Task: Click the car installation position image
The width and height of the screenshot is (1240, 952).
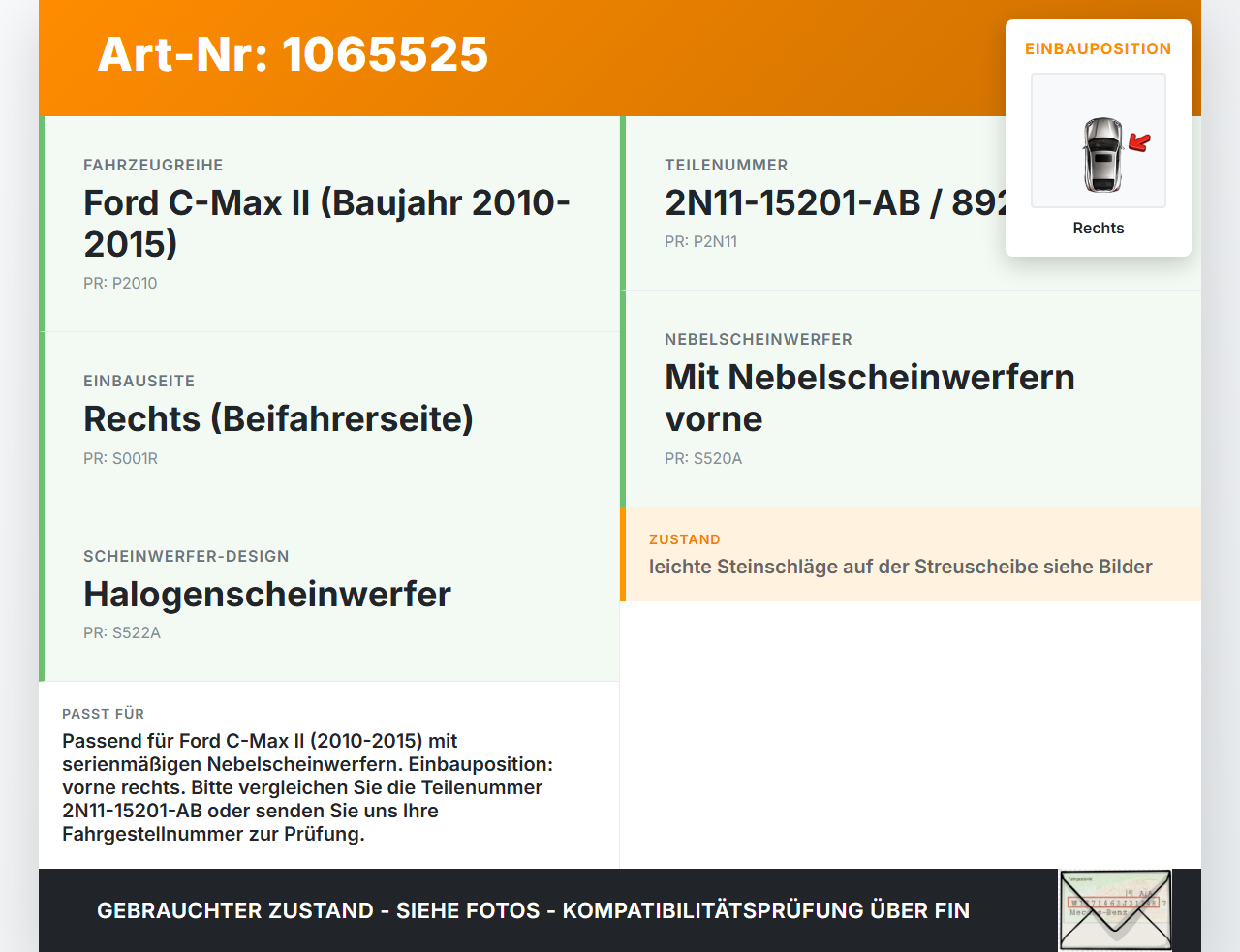Action: tap(1099, 140)
